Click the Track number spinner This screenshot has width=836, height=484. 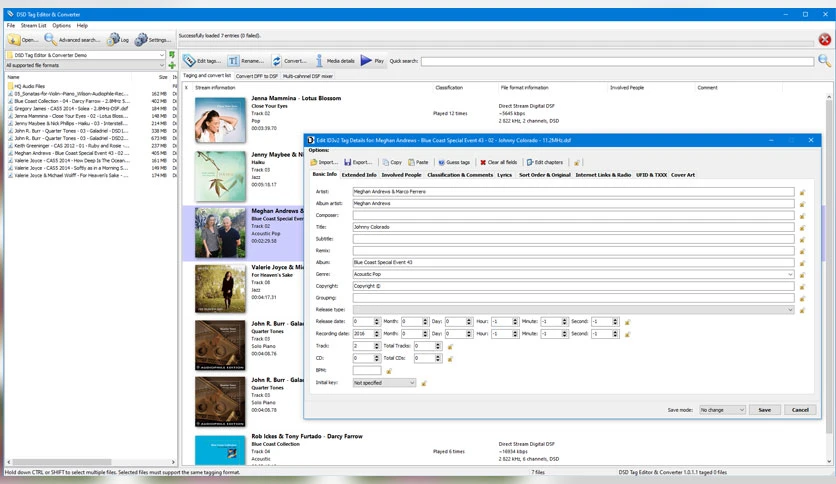(376, 346)
